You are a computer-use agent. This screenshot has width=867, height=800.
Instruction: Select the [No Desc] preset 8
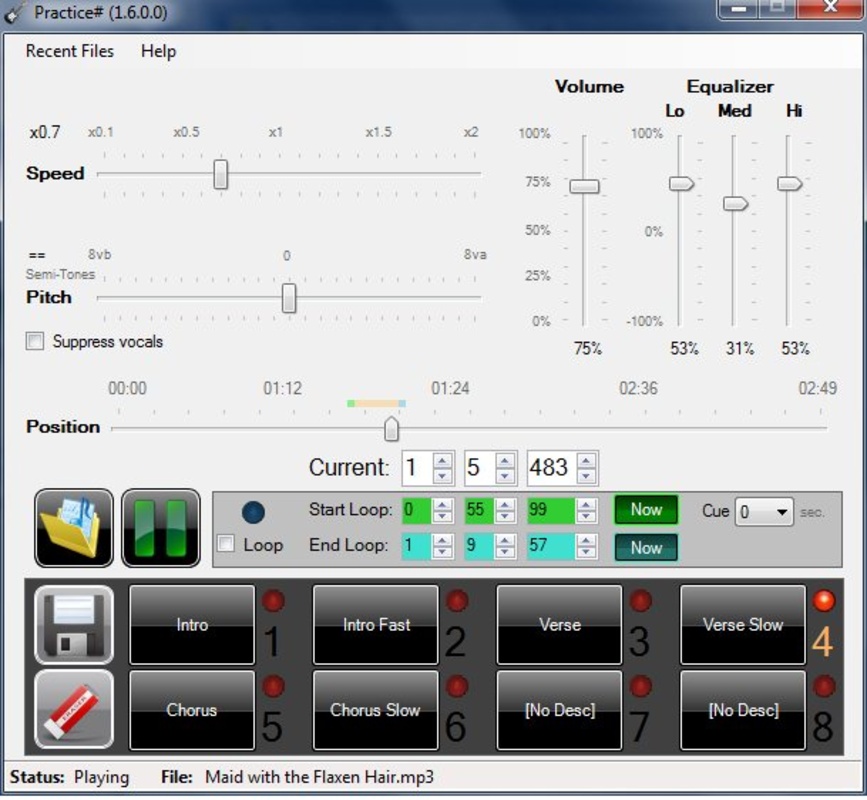tap(743, 710)
